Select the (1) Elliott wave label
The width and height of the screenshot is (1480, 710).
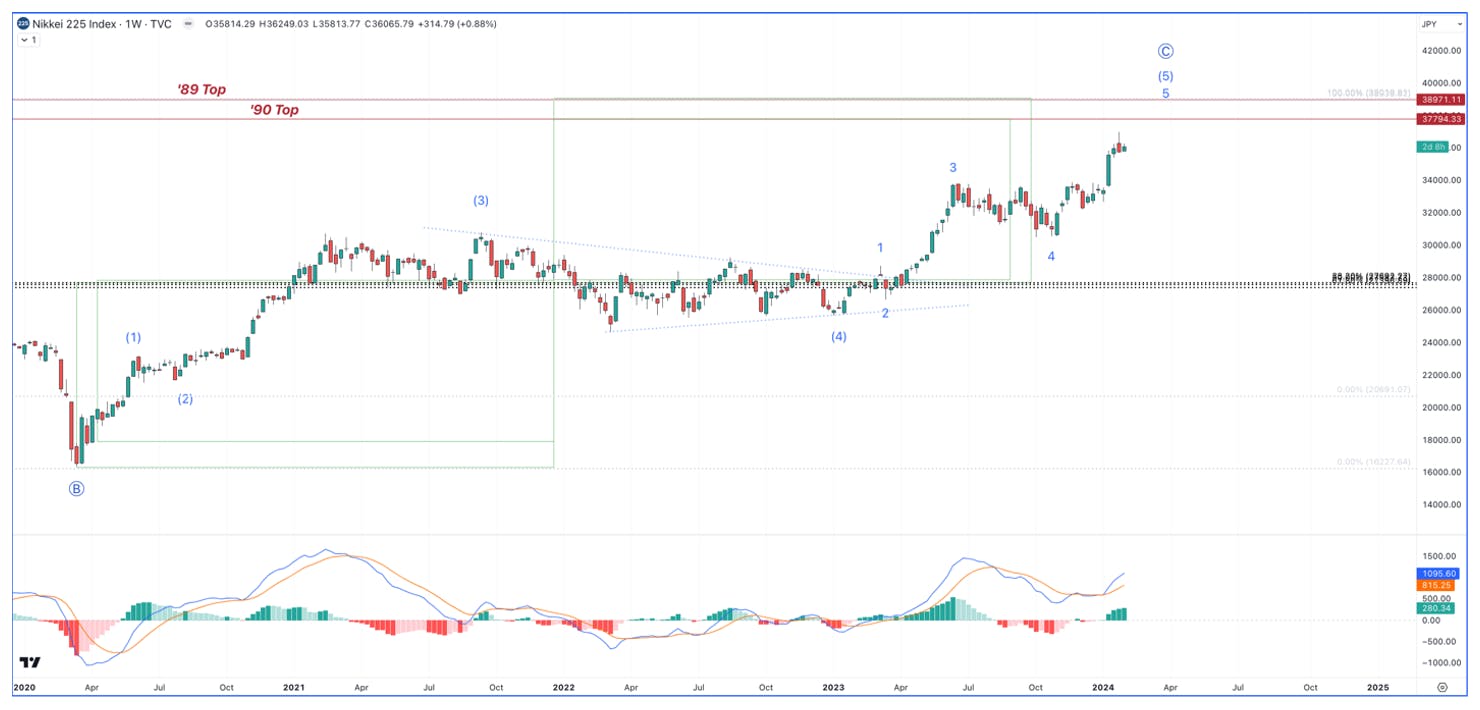coord(133,337)
